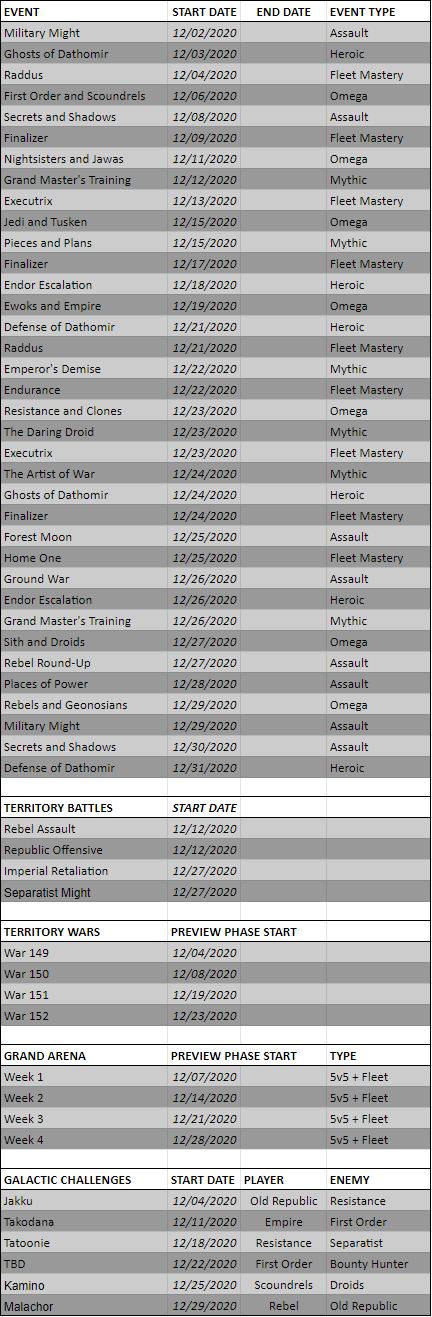Select The Daring Droid row name
432x1317 pixels.
coord(84,432)
